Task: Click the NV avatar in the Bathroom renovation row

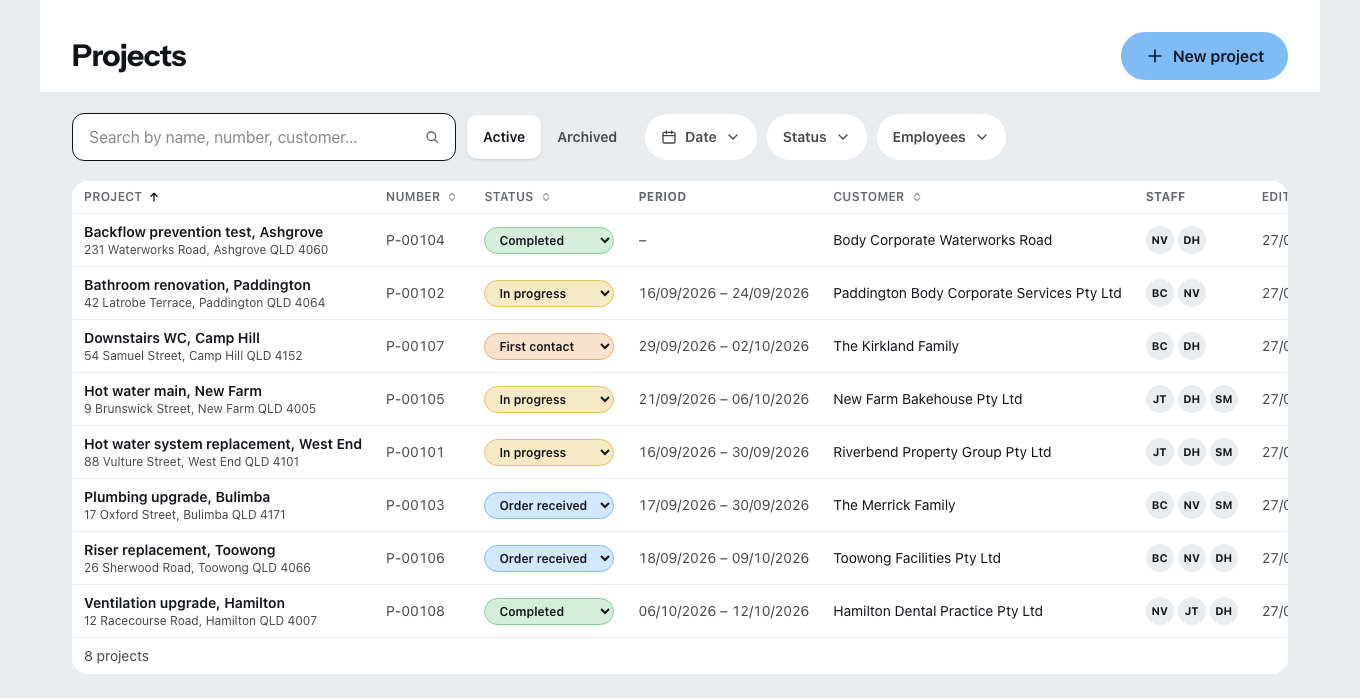Action: (1192, 293)
